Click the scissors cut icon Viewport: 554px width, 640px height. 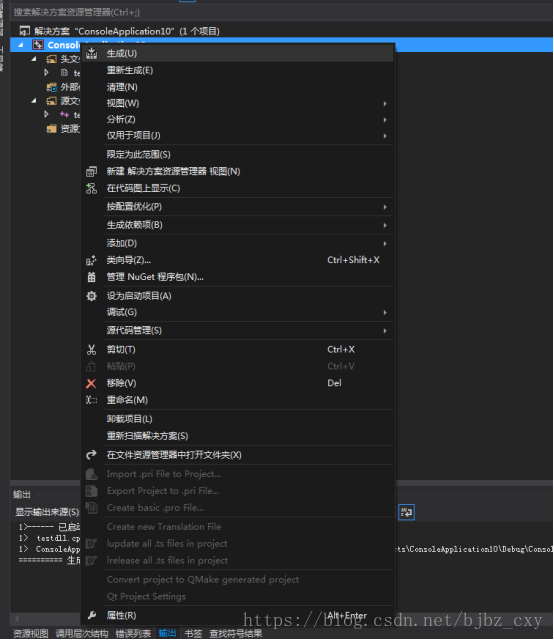tap(91, 349)
